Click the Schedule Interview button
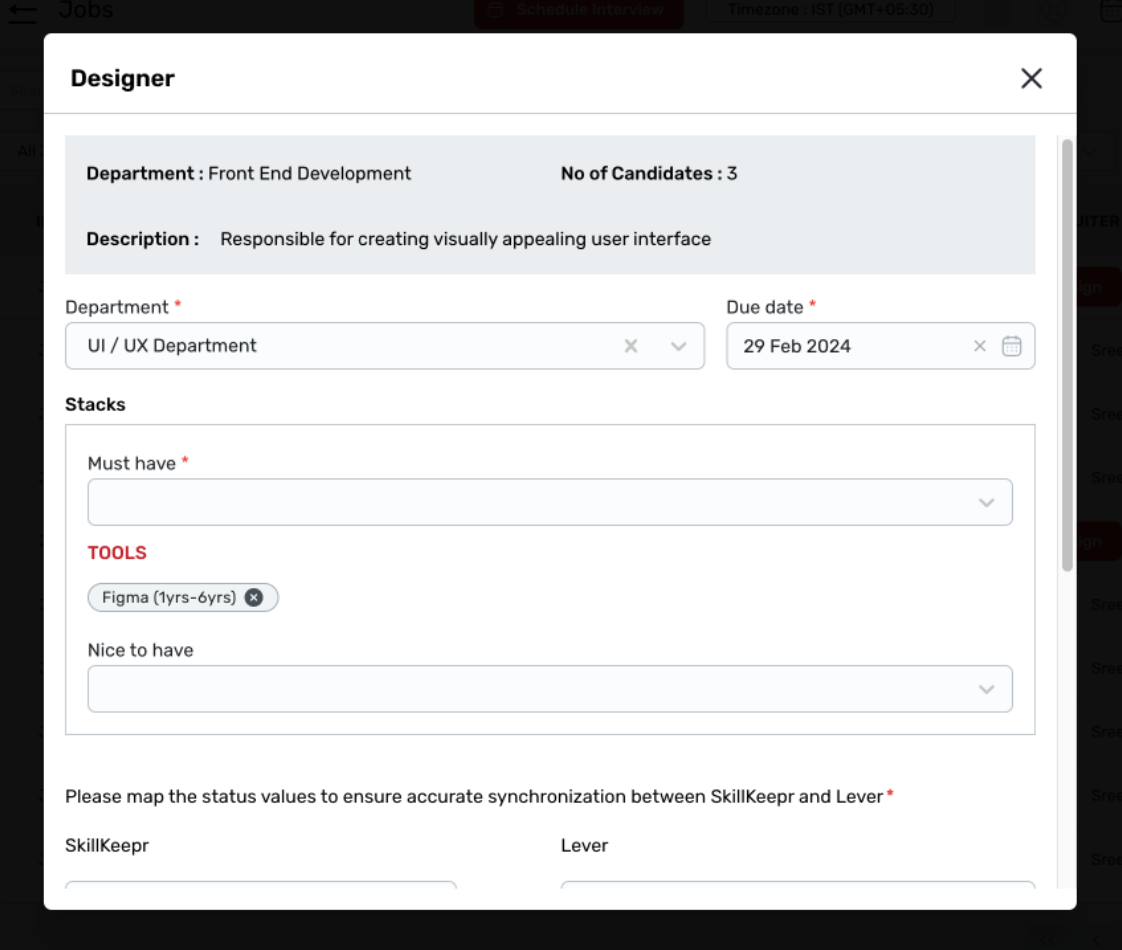This screenshot has height=950, width=1122. pos(579,10)
